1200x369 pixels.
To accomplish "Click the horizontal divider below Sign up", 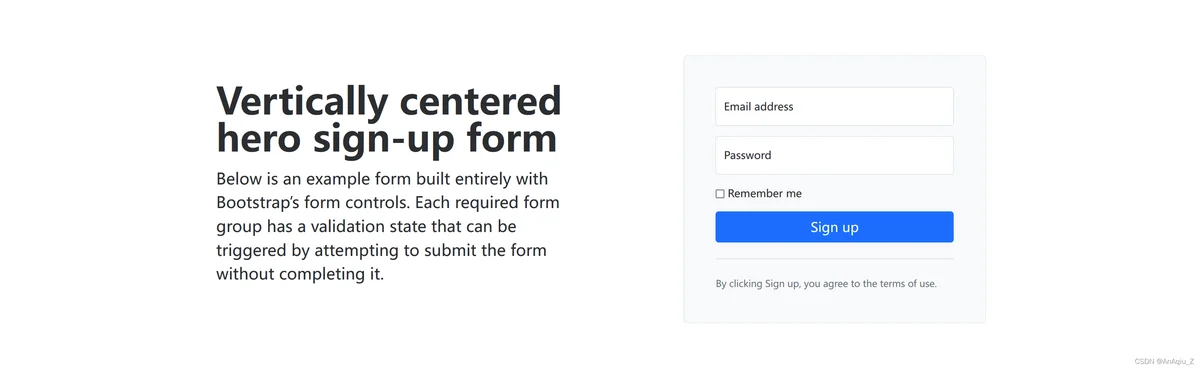I will [834, 259].
